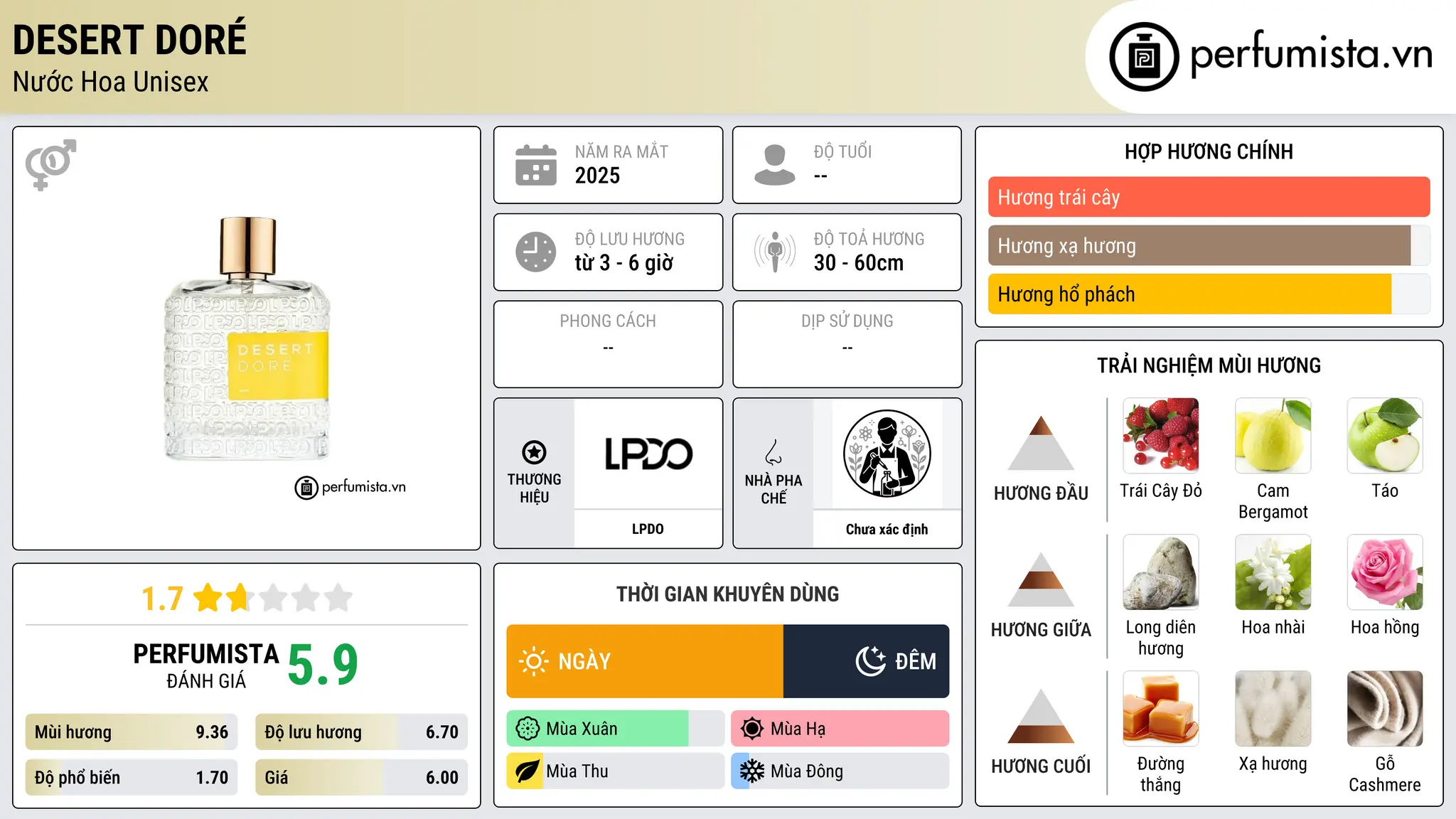Select the Cam Bergamot note image
The image size is (1456, 819).
click(1273, 436)
